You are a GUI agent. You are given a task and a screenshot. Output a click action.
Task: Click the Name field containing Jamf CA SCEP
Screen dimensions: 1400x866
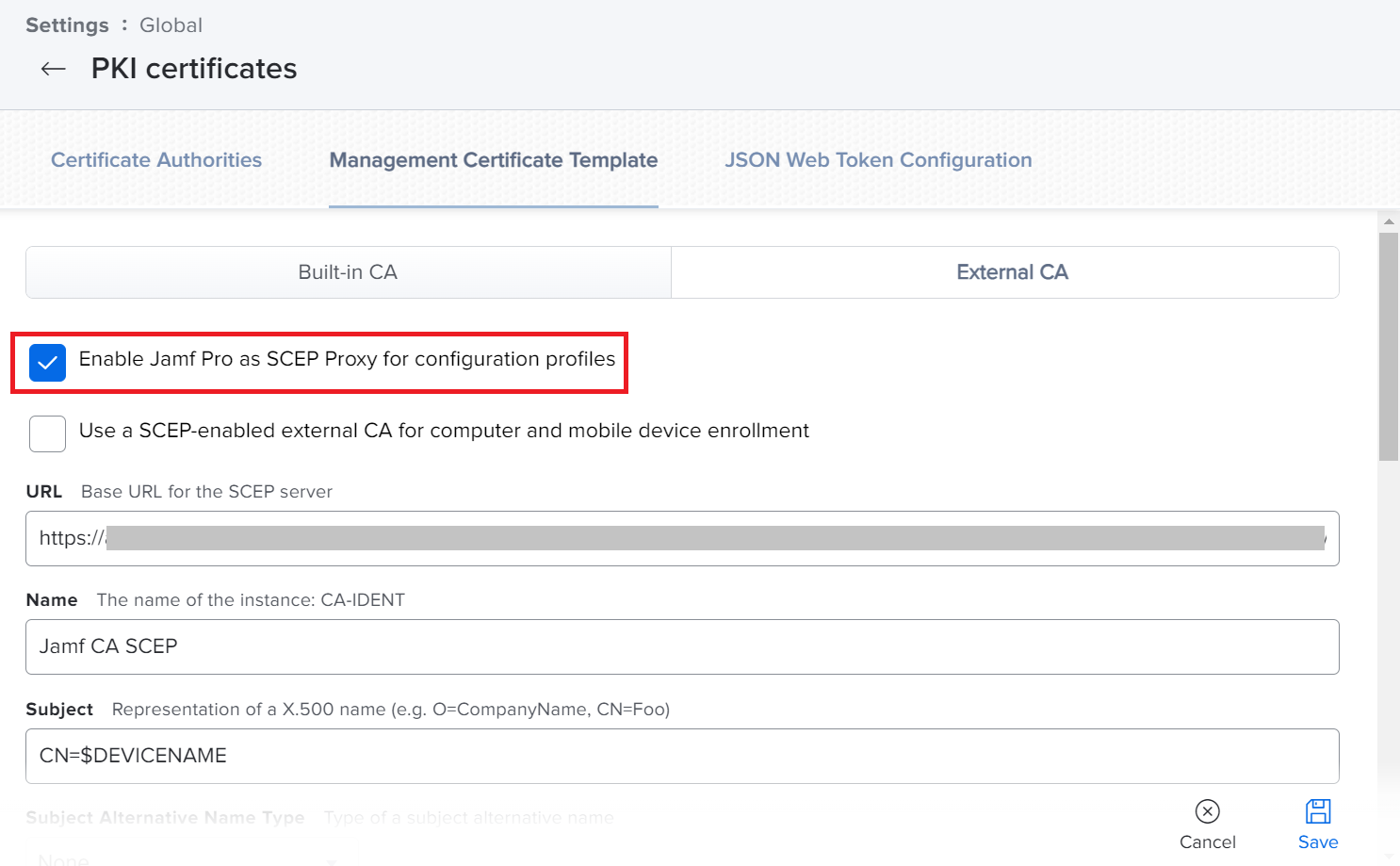[682, 646]
